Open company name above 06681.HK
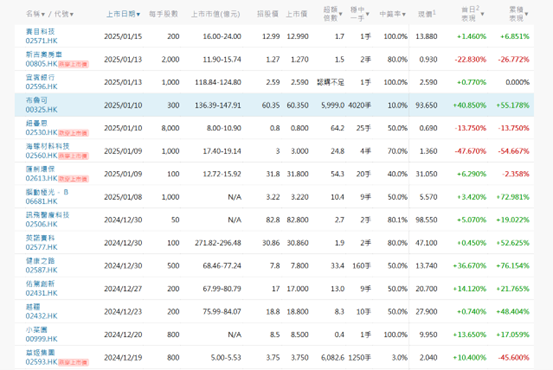 (47, 192)
